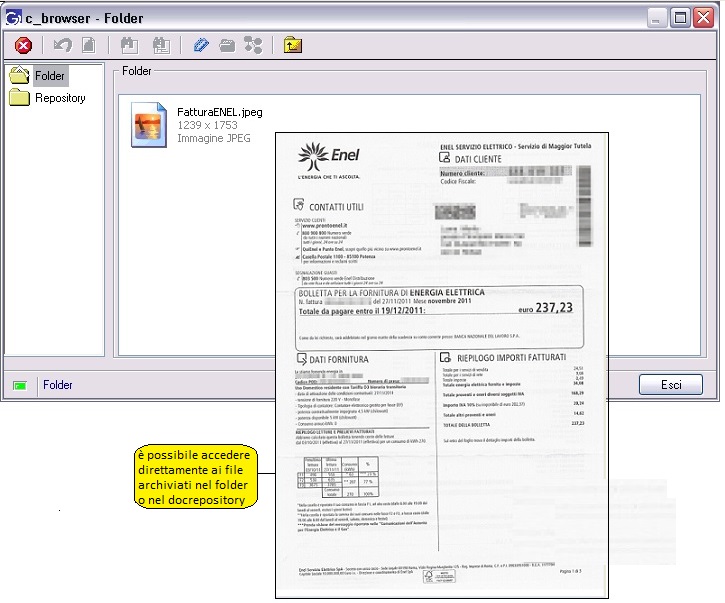Click the 1239 x 1753 dimensions text
Screen dimensions: 725x603
pos(207,125)
